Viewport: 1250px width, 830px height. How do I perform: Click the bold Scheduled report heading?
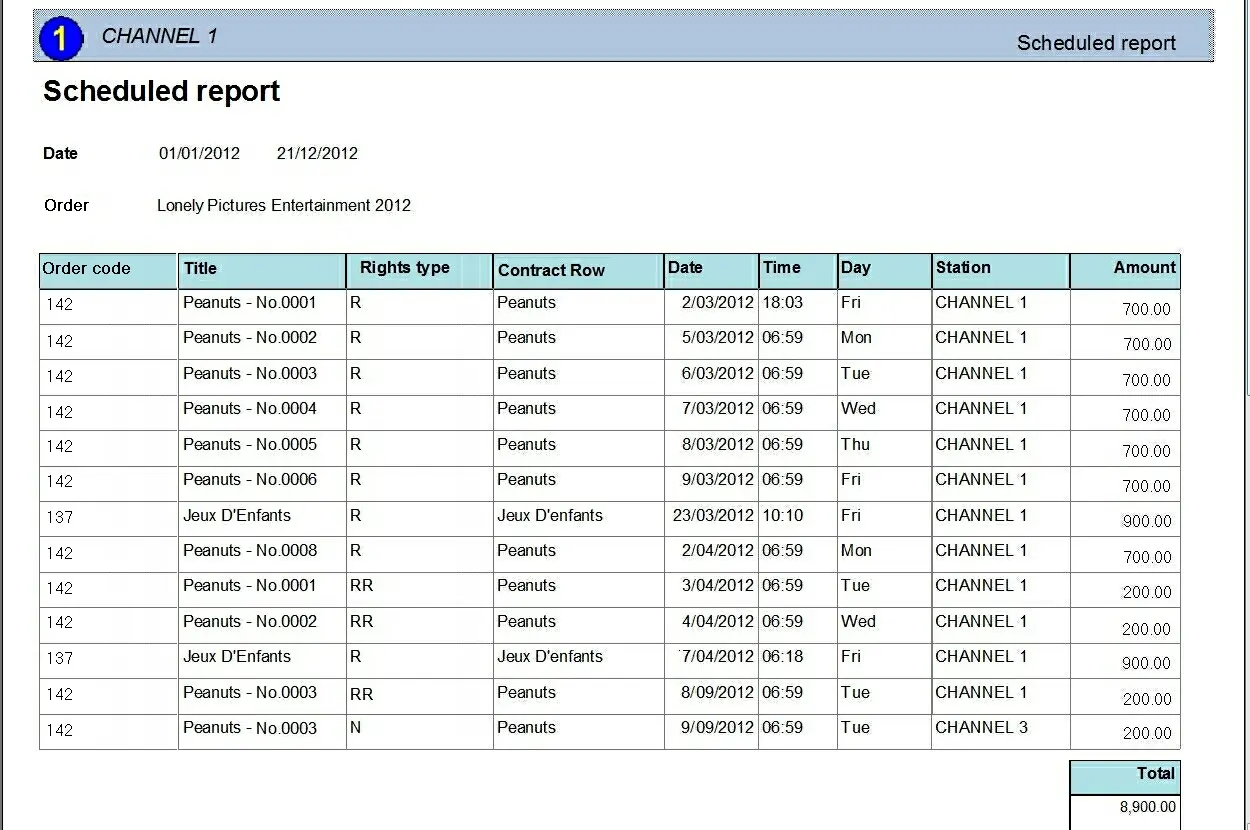coord(161,92)
